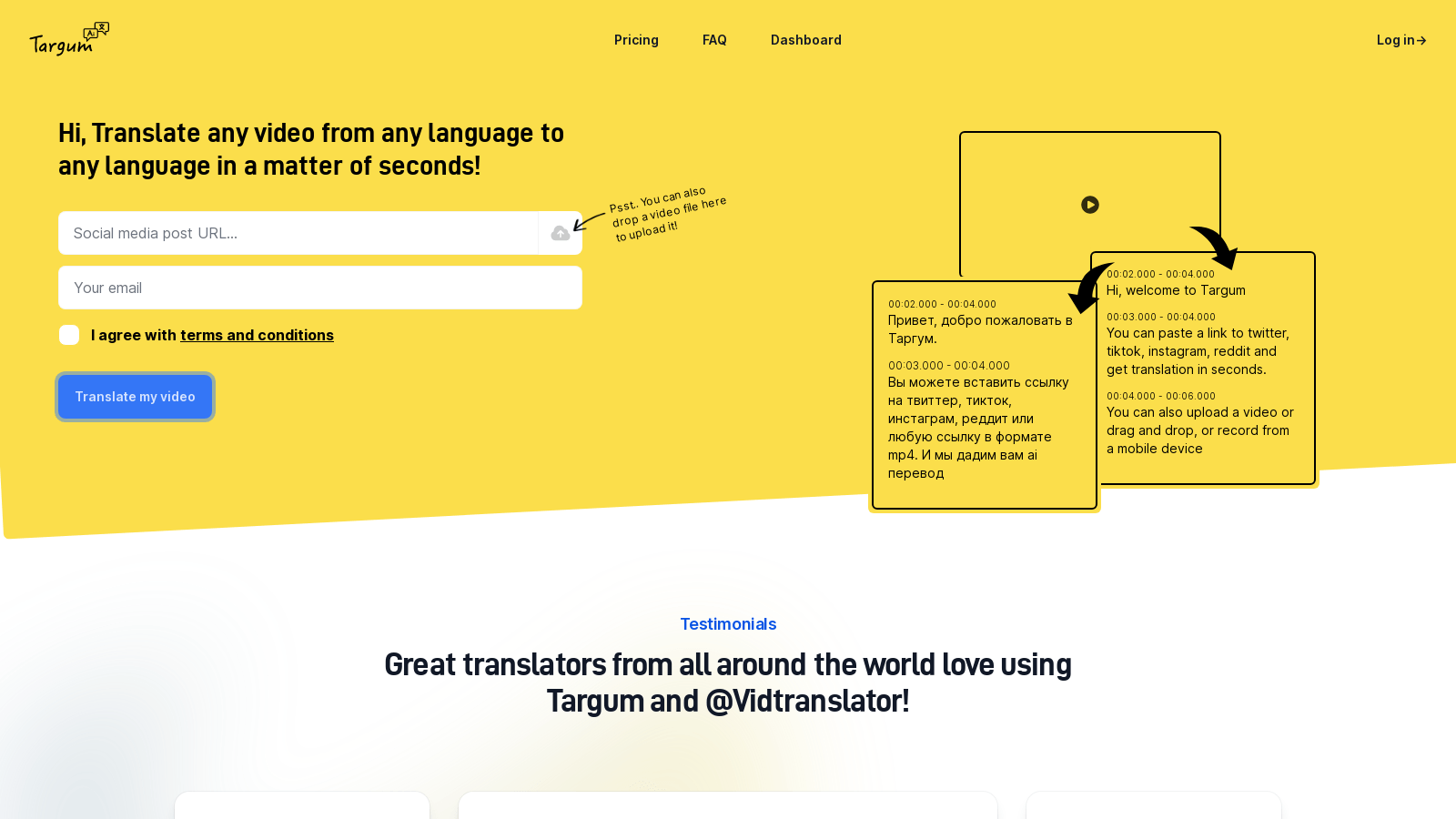The height and width of the screenshot is (819, 1456).
Task: Focus the Social media post URL field
Action: pos(298,233)
